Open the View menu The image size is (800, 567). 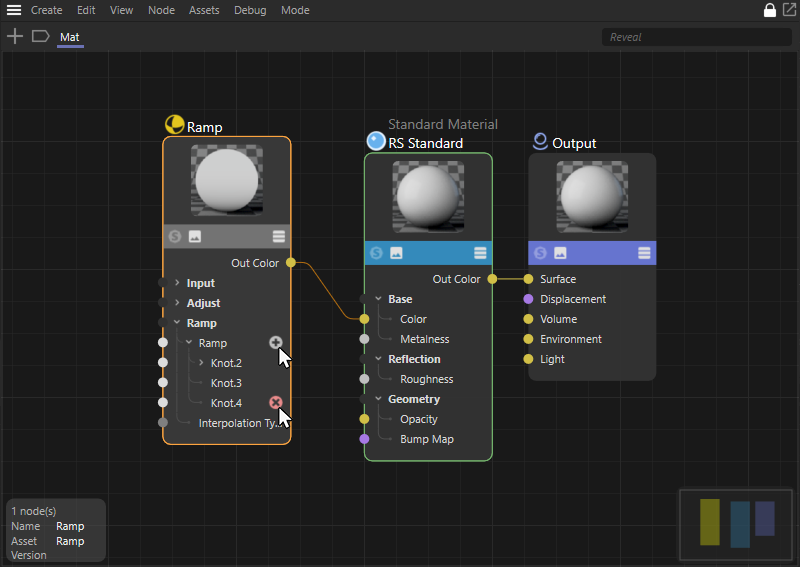click(121, 10)
